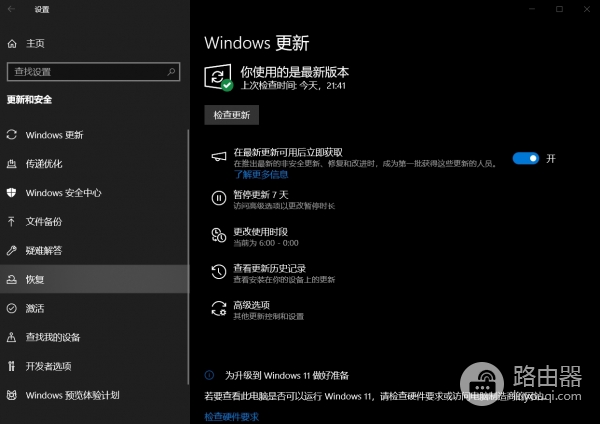This screenshot has width=600, height=424.
Task: Click the shield icon for Windows 安全中心
Action: point(11,192)
